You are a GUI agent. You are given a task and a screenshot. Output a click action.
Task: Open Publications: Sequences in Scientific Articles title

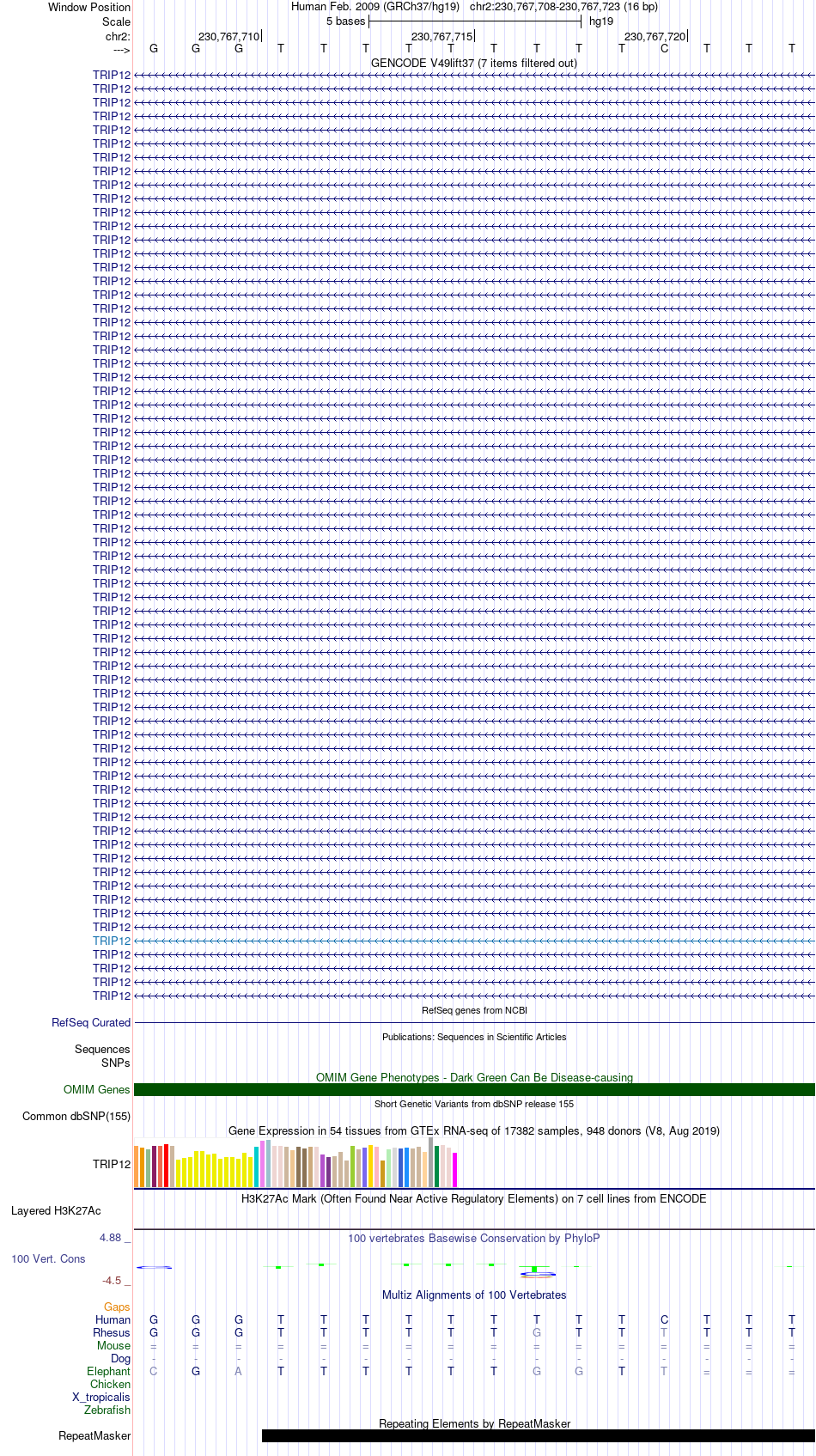point(474,1037)
